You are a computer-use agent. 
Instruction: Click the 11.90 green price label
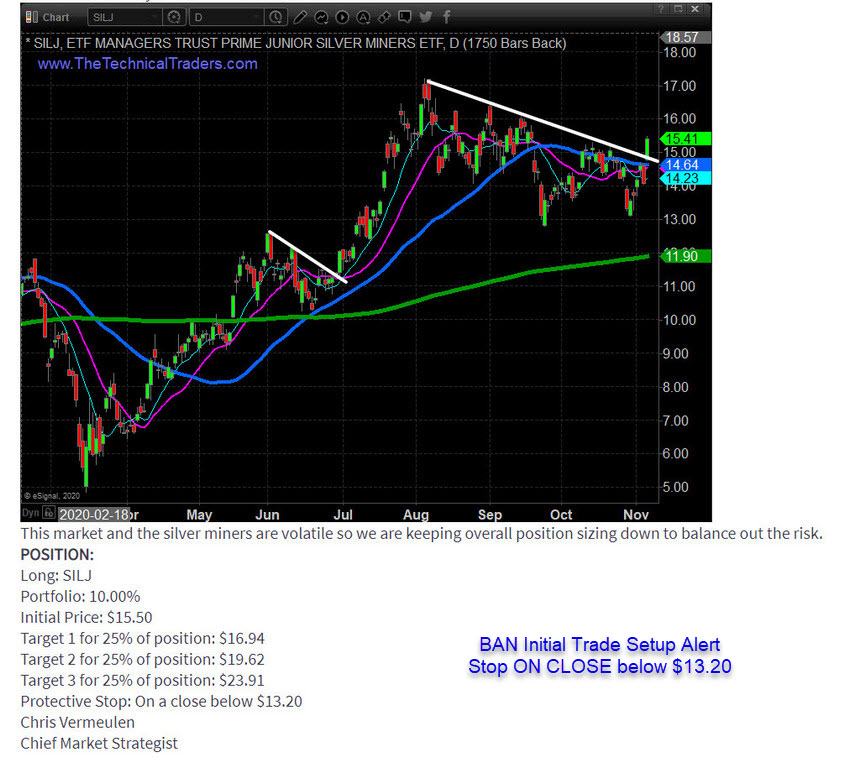point(685,256)
